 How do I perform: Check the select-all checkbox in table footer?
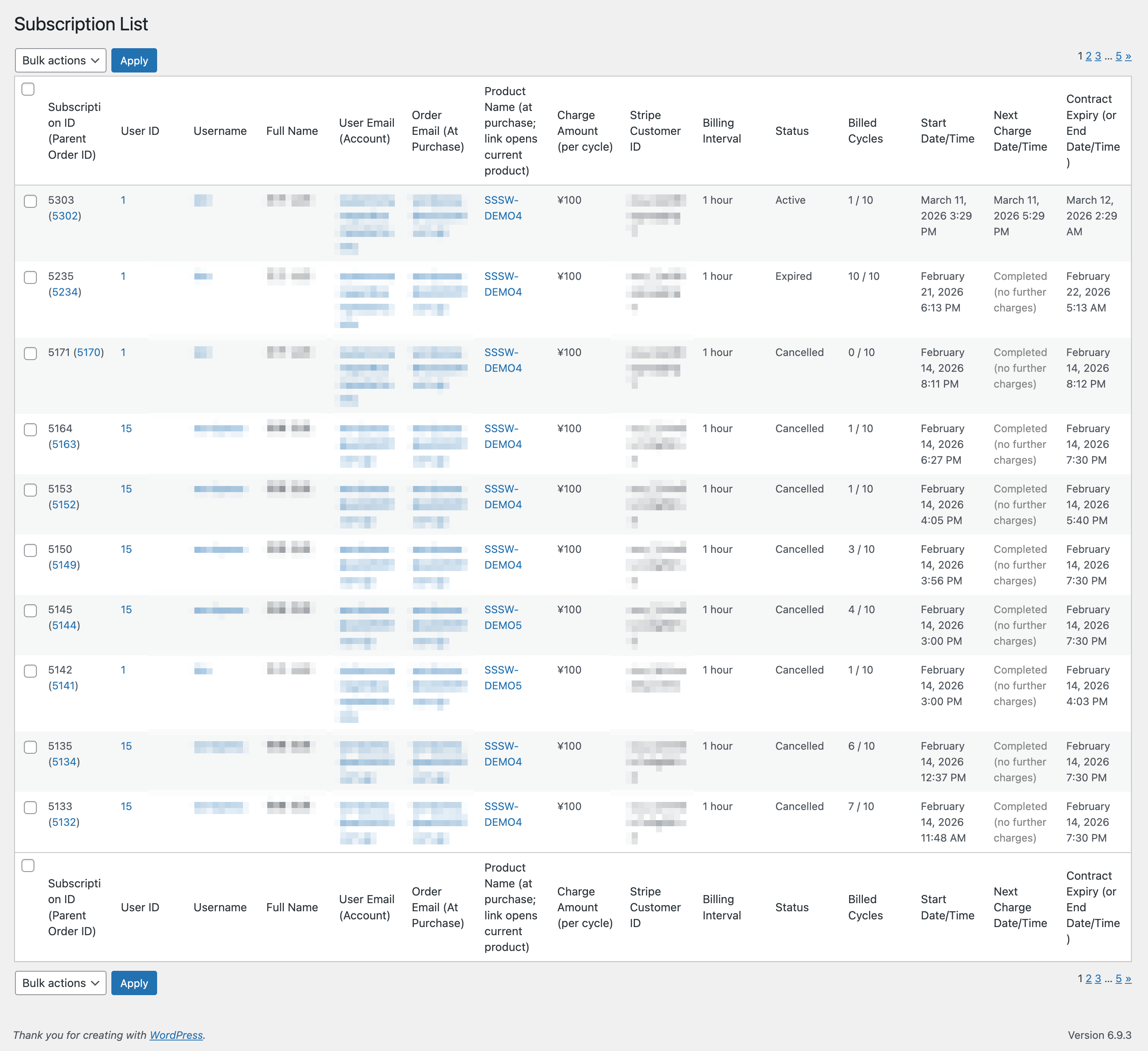(28, 865)
